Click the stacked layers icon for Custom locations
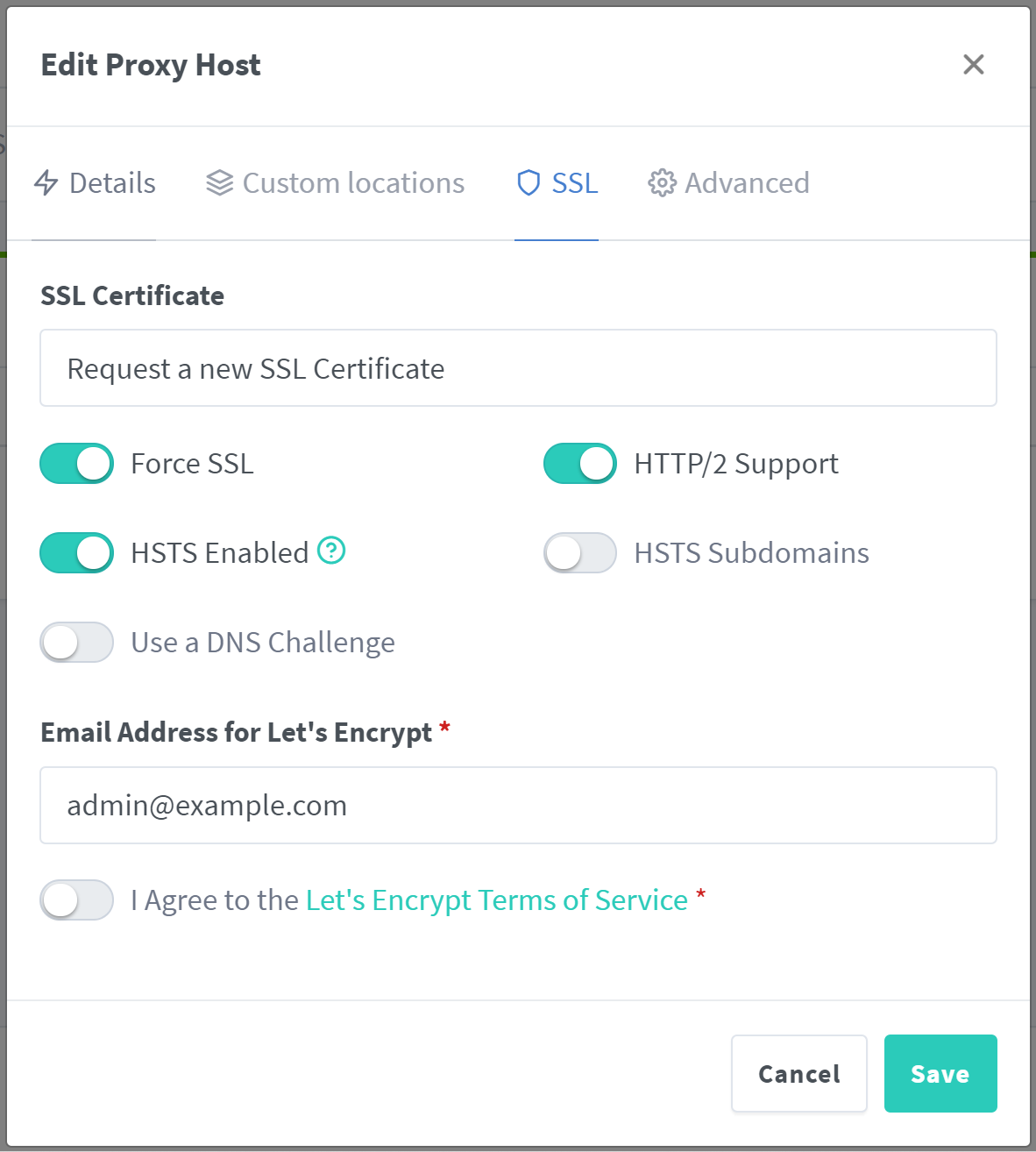Image resolution: width=1036 pixels, height=1152 pixels. [219, 182]
